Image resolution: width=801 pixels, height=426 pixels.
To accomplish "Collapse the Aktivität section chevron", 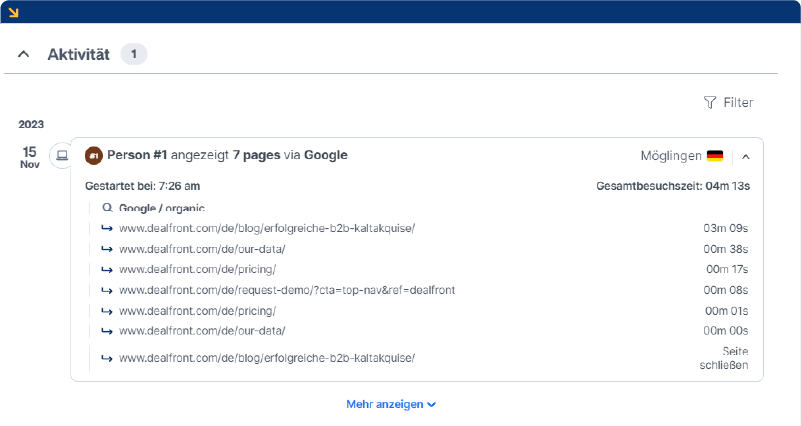I will 23,54.
